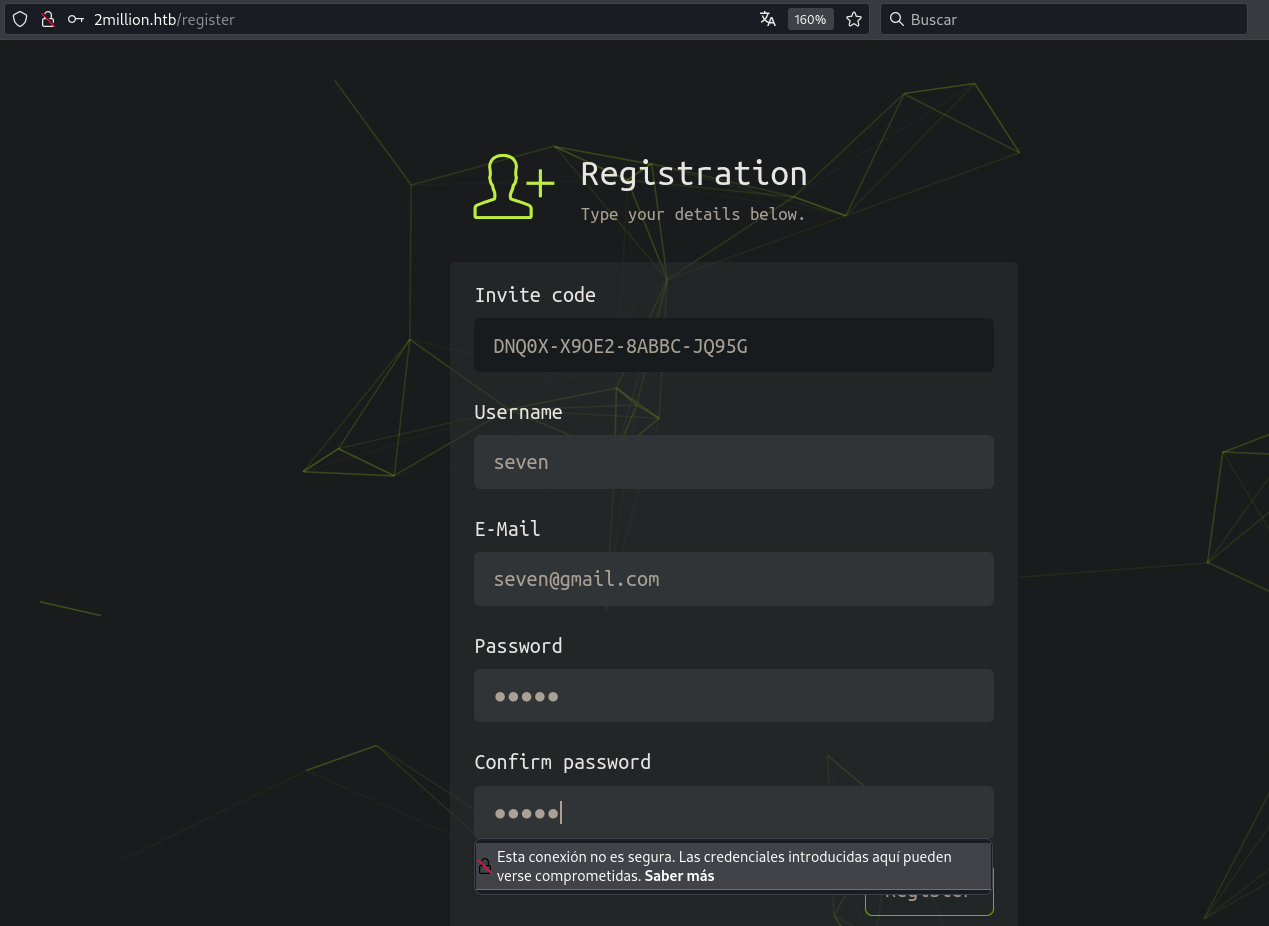Image resolution: width=1269 pixels, height=926 pixels.
Task: Click the tracking protection shield icon
Action: (x=20, y=19)
